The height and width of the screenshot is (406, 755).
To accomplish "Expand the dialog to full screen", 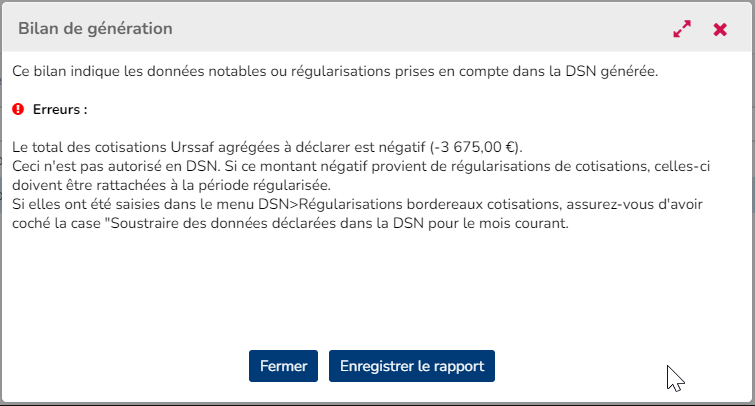I will pos(682,30).
